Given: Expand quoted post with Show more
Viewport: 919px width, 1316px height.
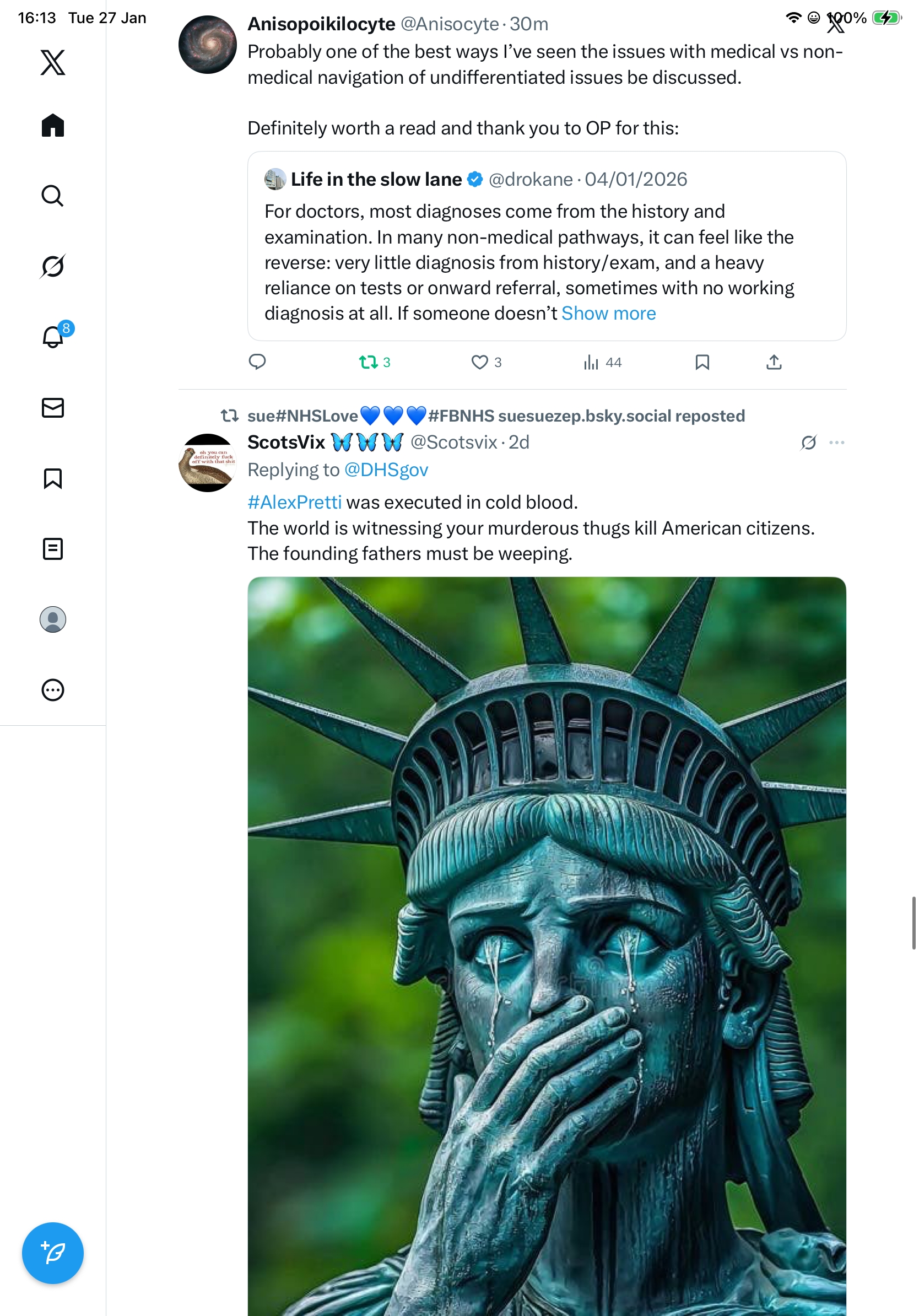Looking at the screenshot, I should pos(608,314).
